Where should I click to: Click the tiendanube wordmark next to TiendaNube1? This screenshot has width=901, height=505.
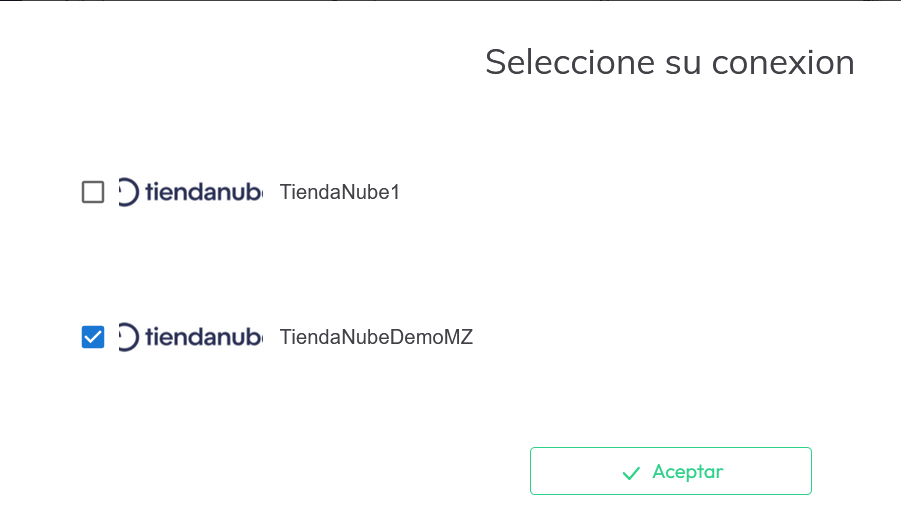(x=203, y=192)
